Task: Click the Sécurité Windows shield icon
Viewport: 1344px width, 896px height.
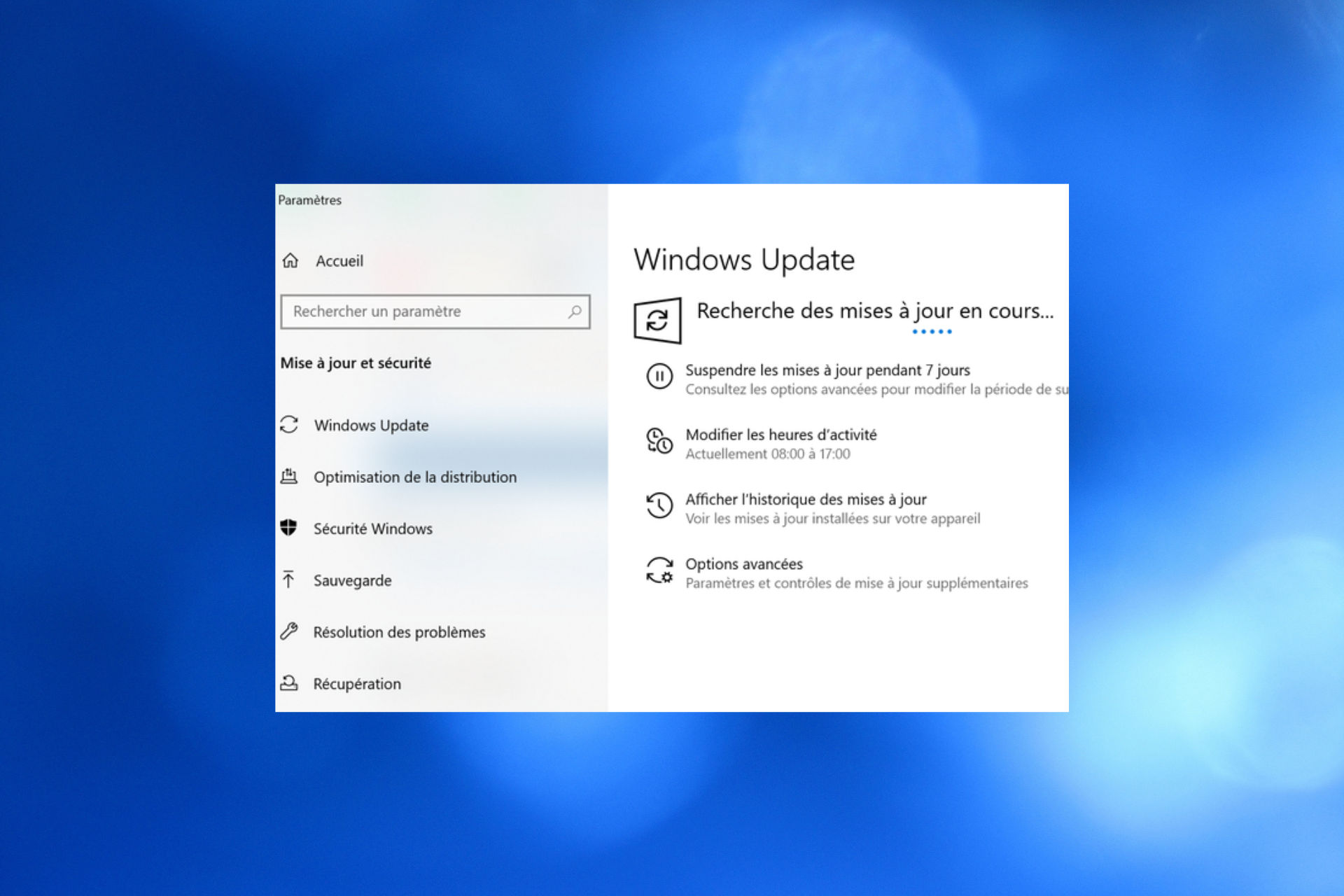Action: click(x=288, y=528)
